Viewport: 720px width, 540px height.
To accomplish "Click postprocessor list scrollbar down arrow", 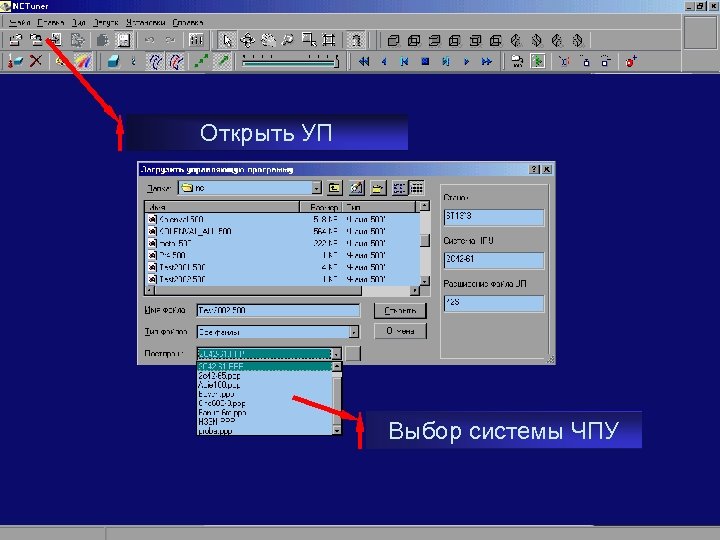I will pyautogui.click(x=337, y=430).
